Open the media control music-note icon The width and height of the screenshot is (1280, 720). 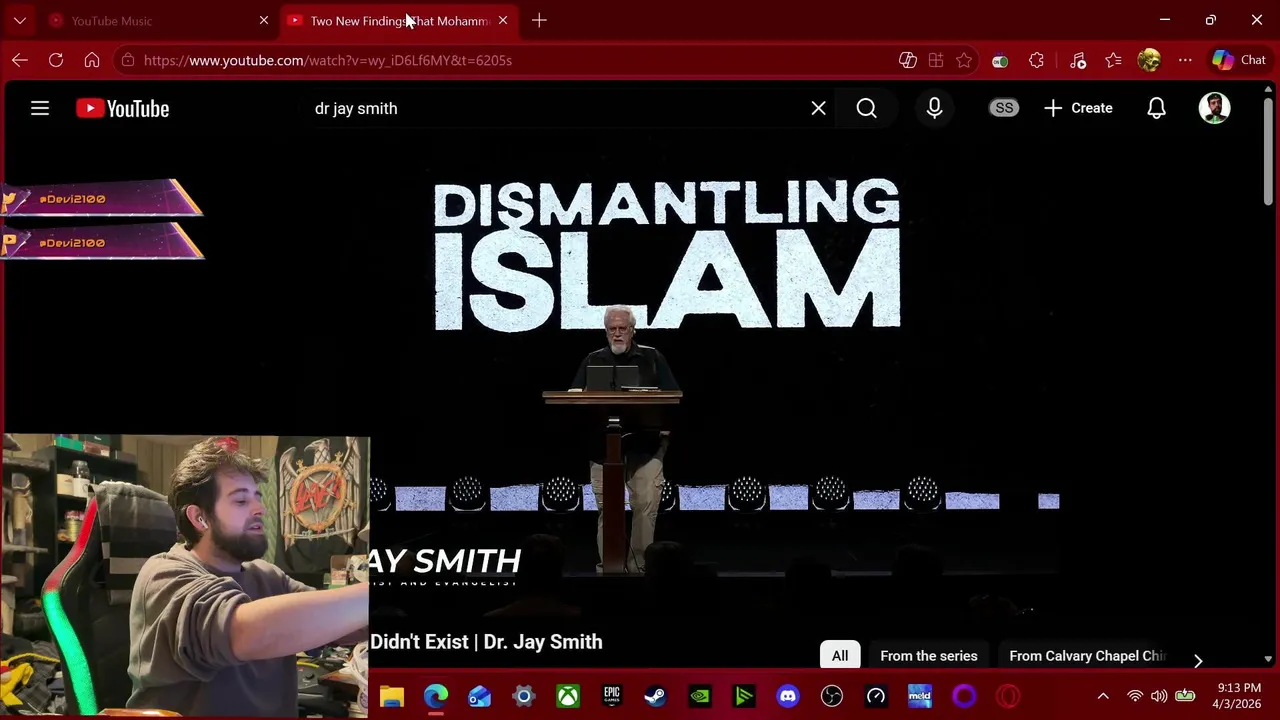pyautogui.click(x=1077, y=60)
